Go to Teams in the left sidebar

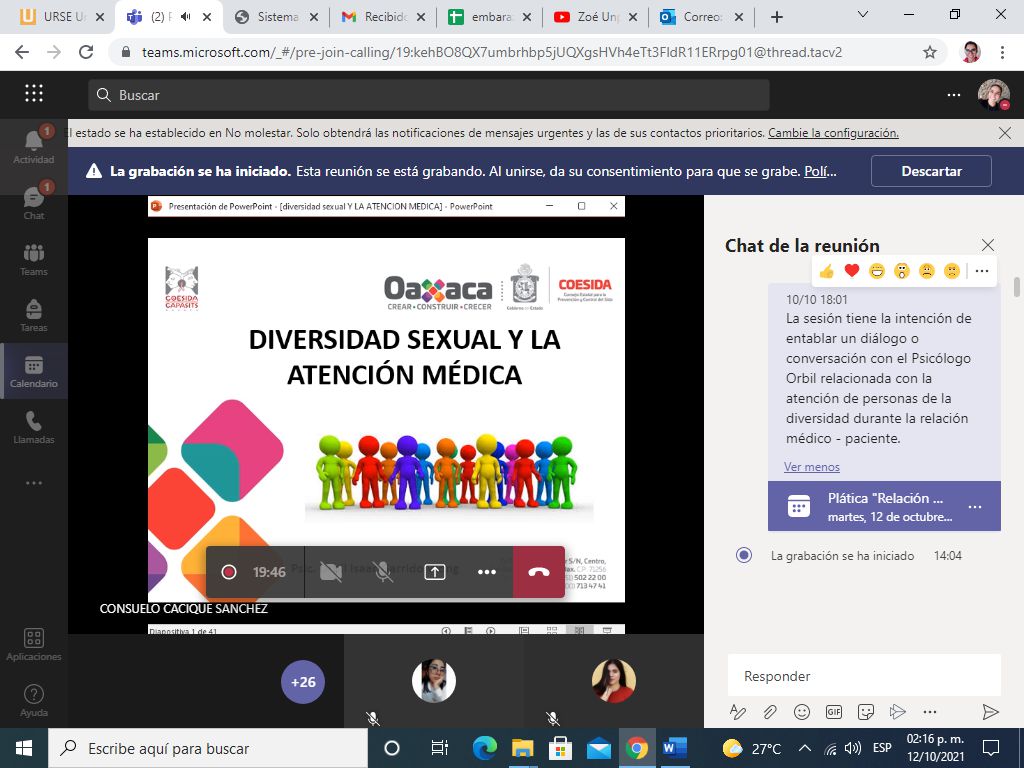(34, 258)
